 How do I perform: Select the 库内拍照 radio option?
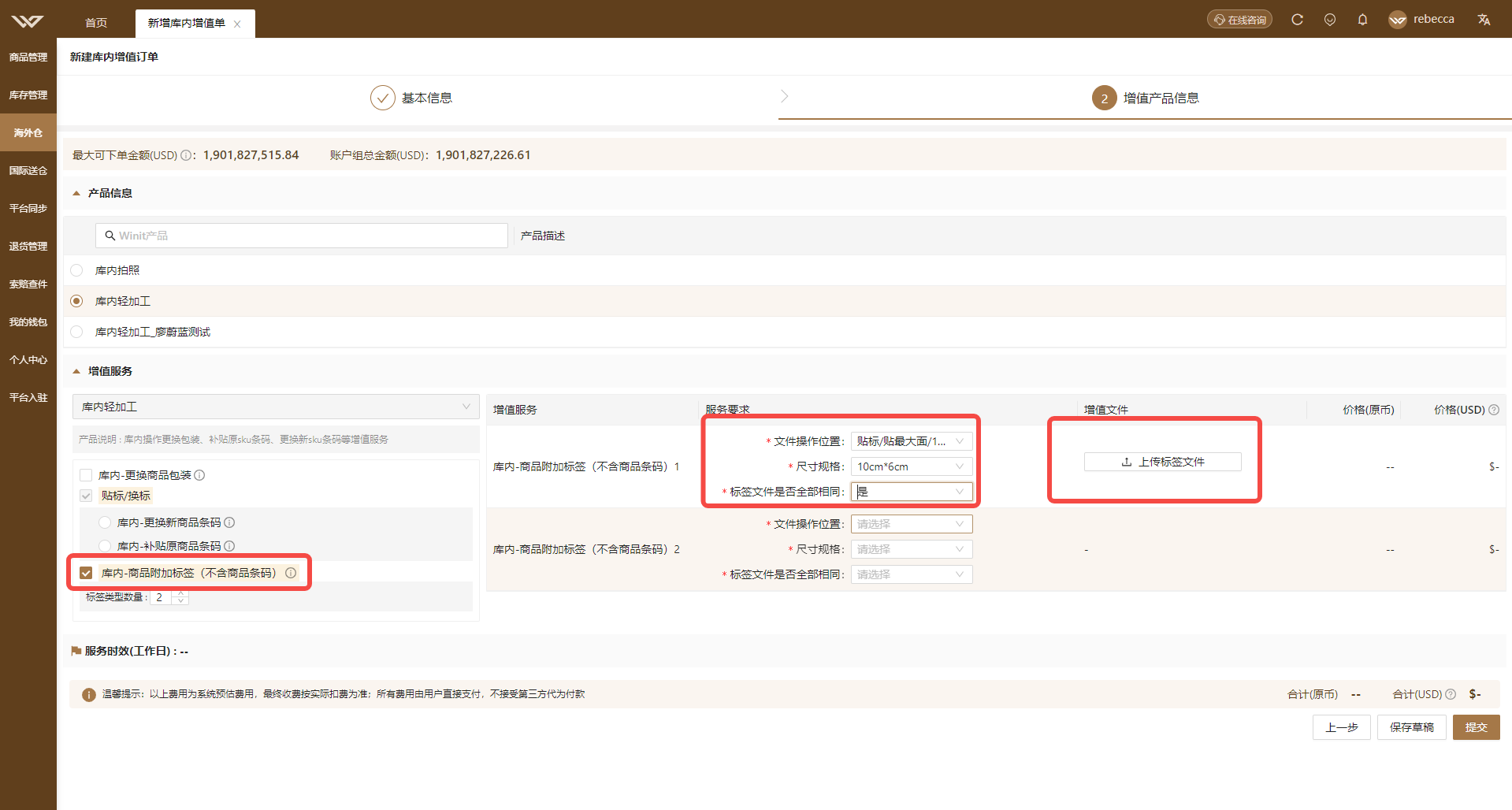coord(76,270)
